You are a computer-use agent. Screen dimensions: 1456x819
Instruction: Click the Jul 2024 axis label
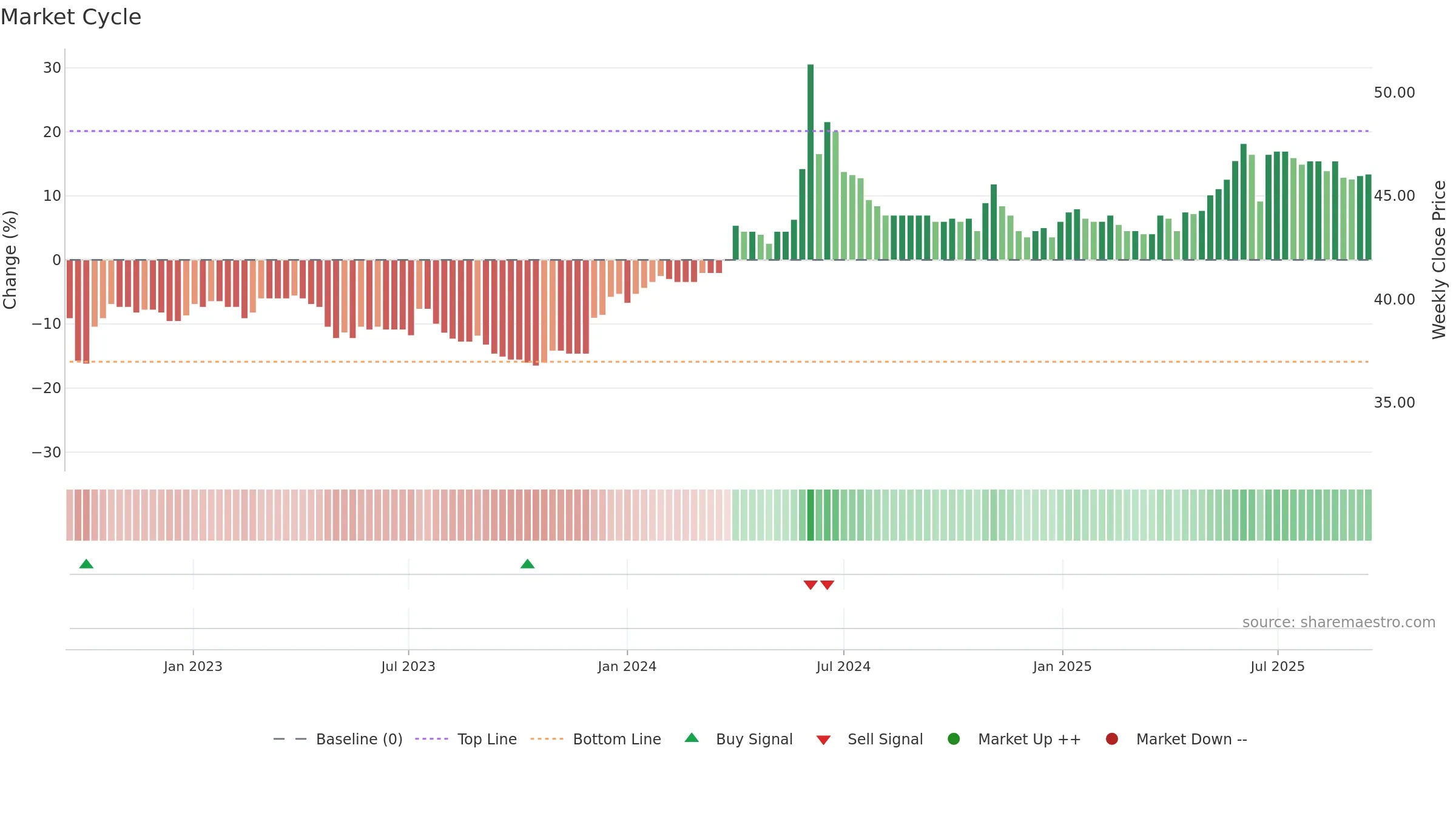(x=843, y=667)
